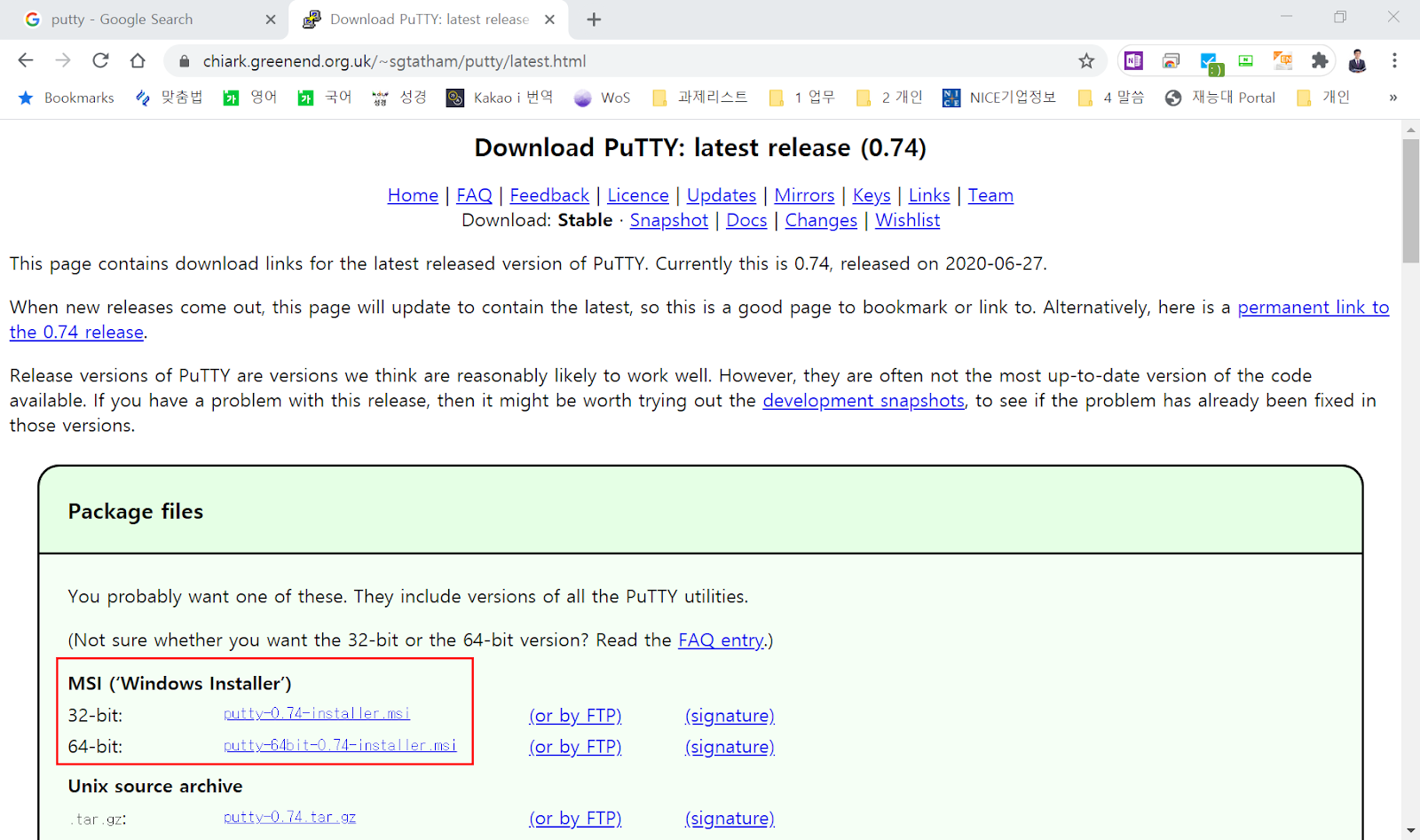Follow the 'permanent link to' hyperlink
Image resolution: width=1420 pixels, height=840 pixels.
click(x=1313, y=307)
